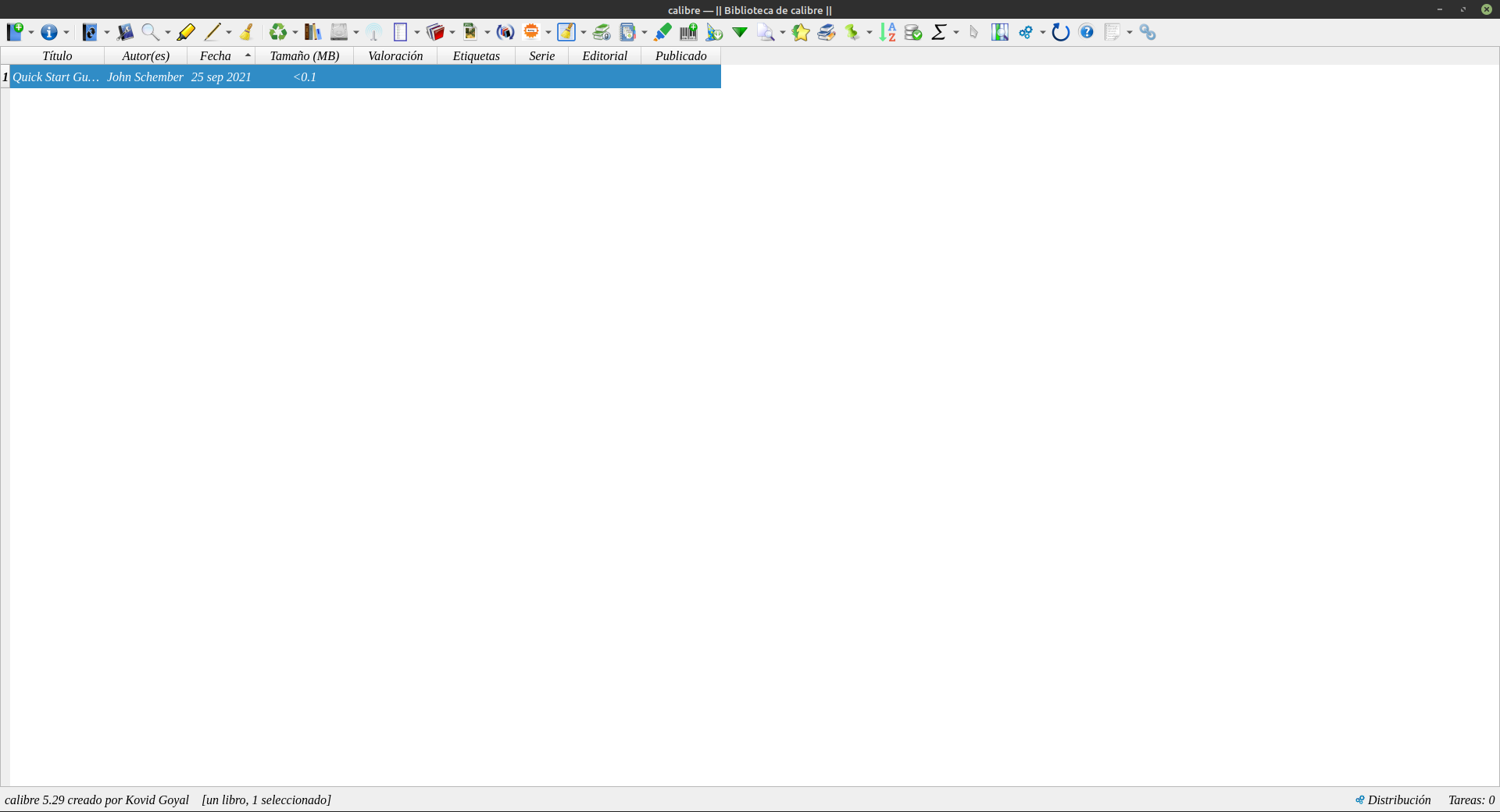The image size is (1500, 812).
Task: Click the Valoración column header
Action: [395, 56]
